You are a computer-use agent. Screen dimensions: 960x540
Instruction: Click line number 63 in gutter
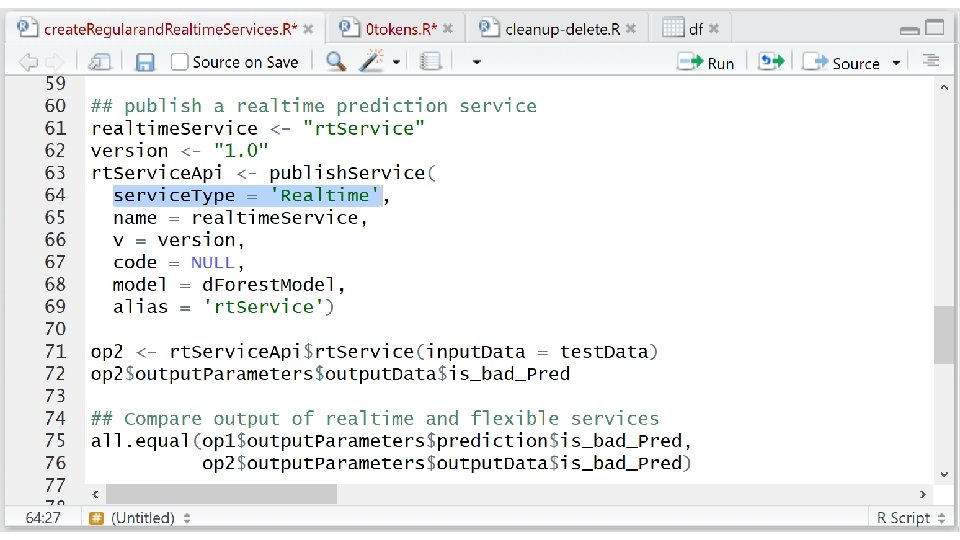55,173
